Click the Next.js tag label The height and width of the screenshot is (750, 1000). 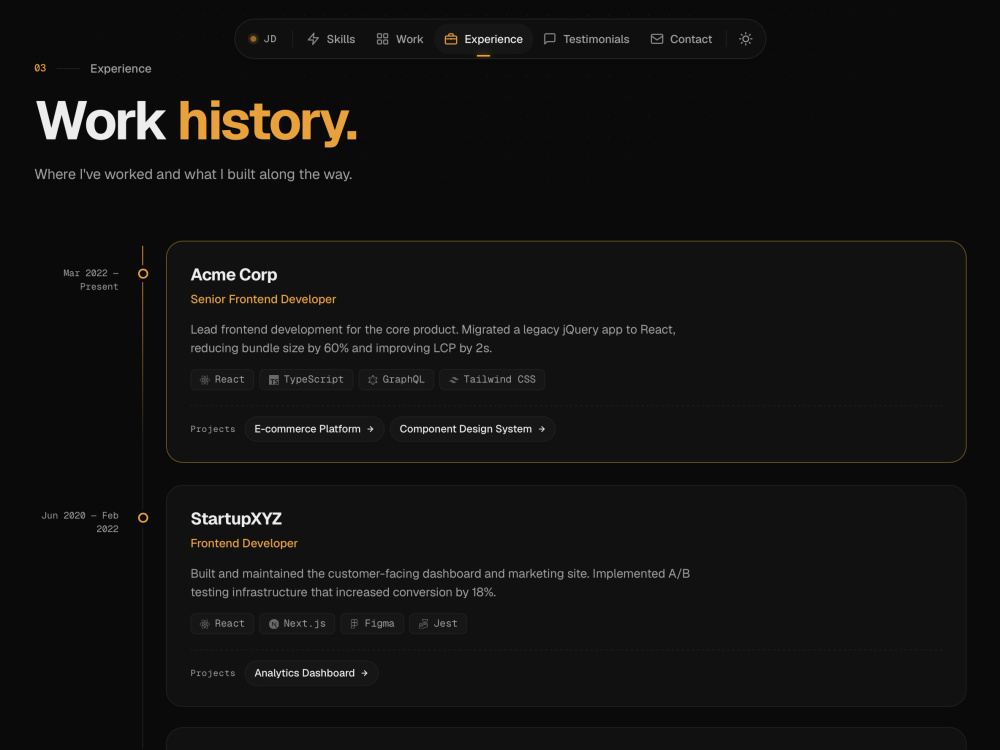pyautogui.click(x=305, y=624)
